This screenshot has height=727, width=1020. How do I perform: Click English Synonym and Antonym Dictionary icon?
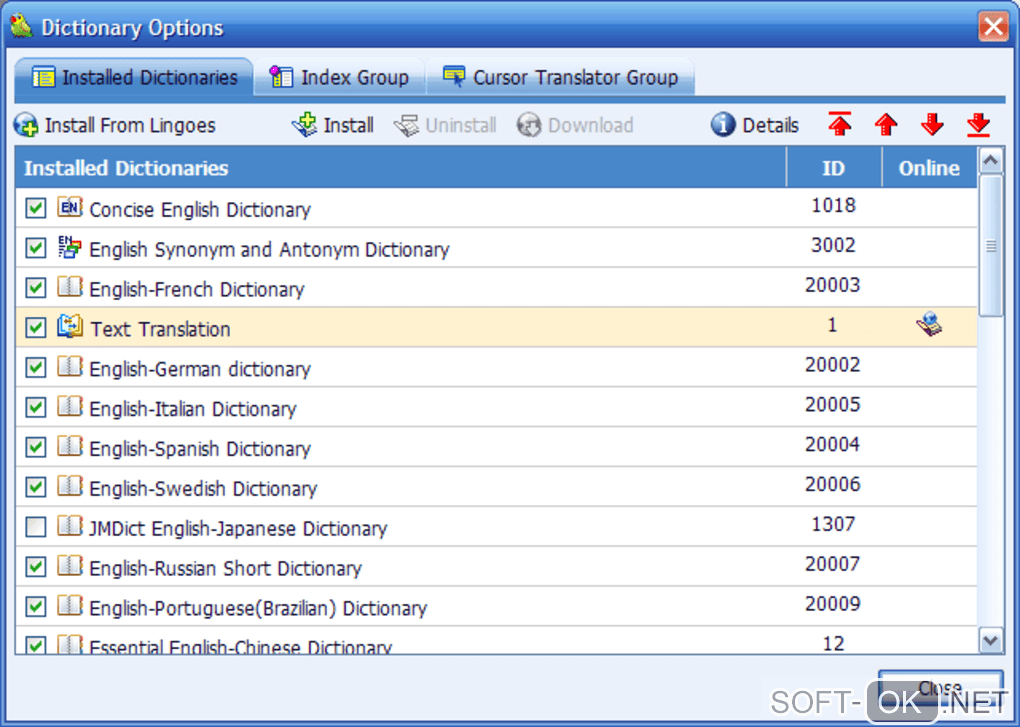coord(70,247)
